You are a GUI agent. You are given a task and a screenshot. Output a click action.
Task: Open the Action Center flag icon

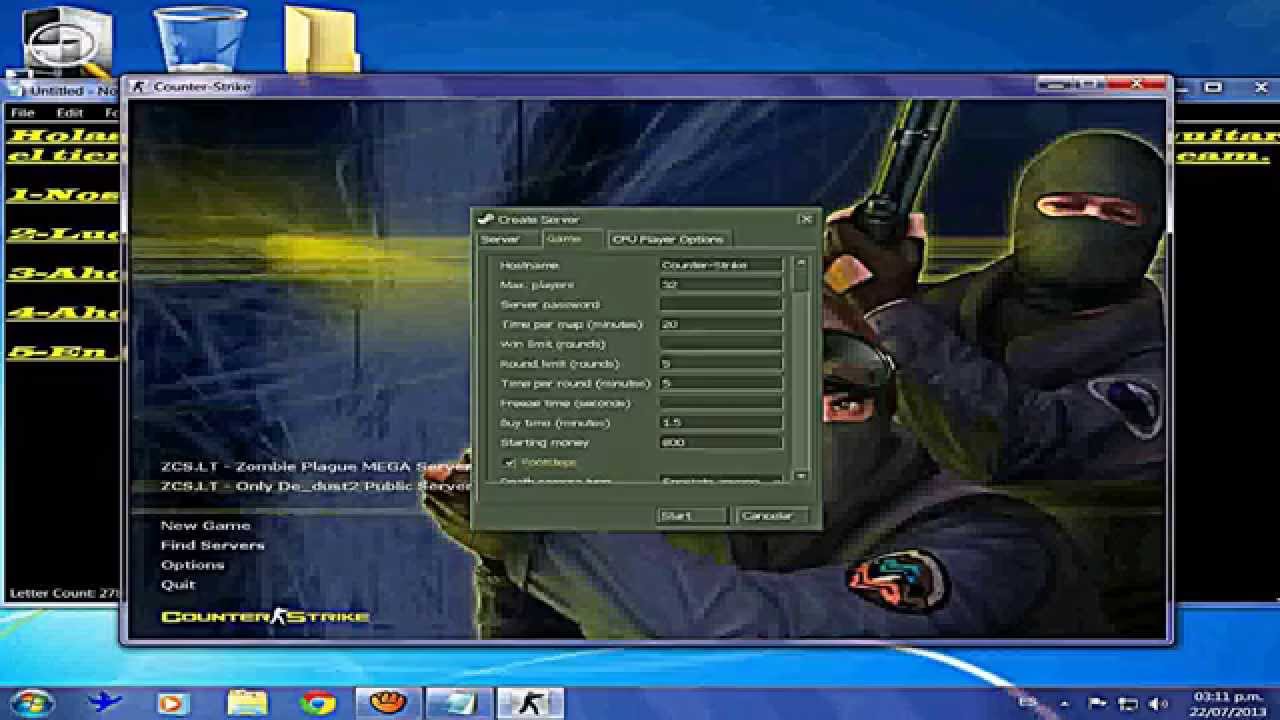[1097, 704]
